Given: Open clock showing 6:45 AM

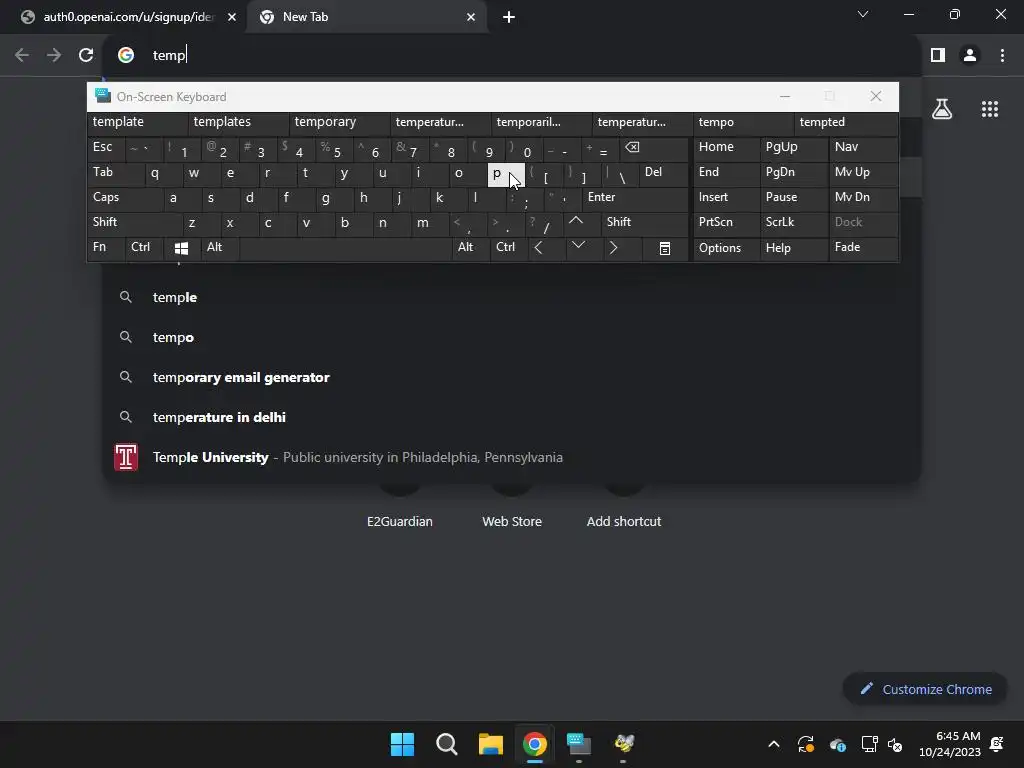Looking at the screenshot, I should 950,744.
